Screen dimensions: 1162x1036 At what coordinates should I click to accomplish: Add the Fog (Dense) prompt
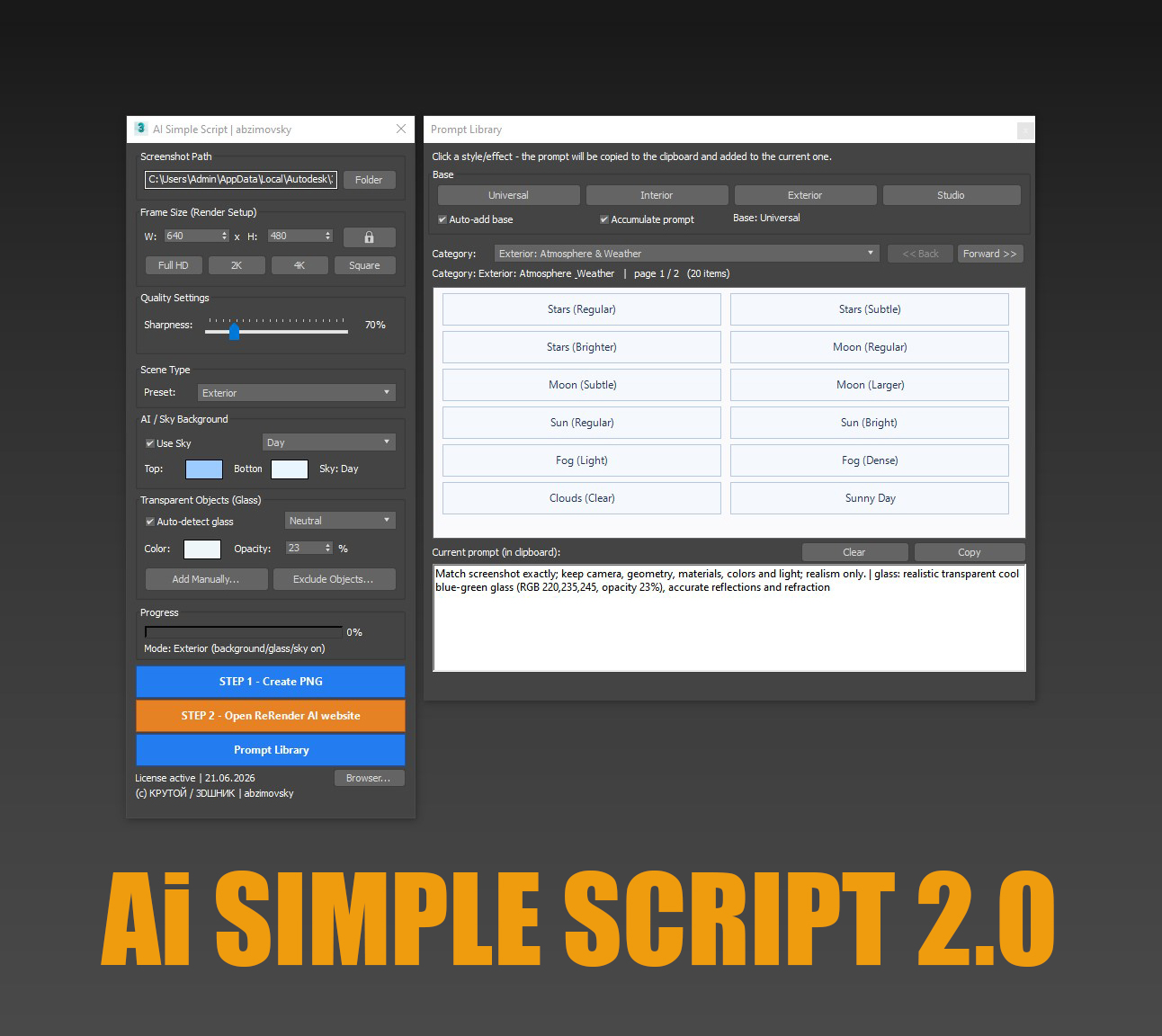pyautogui.click(x=870, y=460)
